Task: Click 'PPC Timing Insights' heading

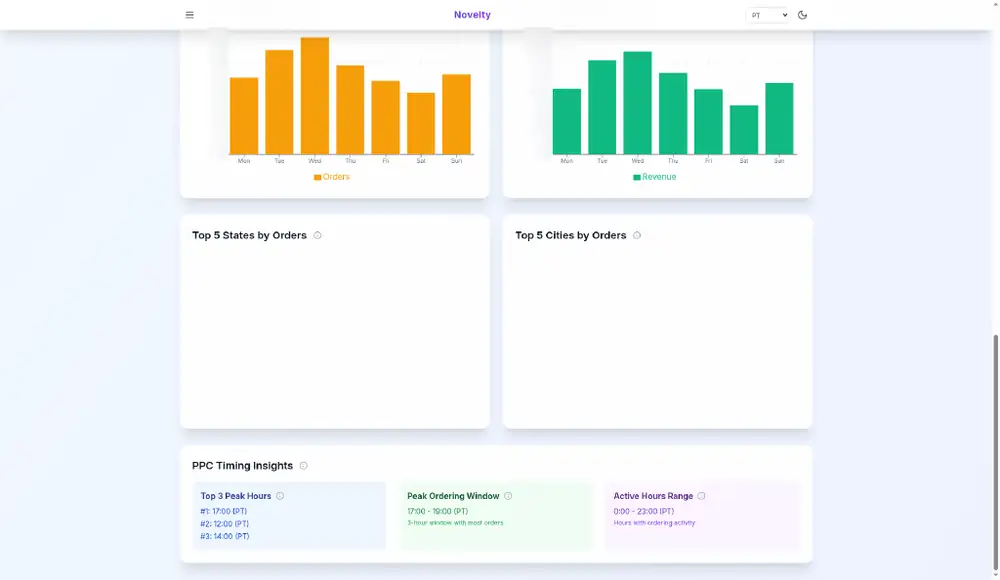Action: (x=242, y=466)
